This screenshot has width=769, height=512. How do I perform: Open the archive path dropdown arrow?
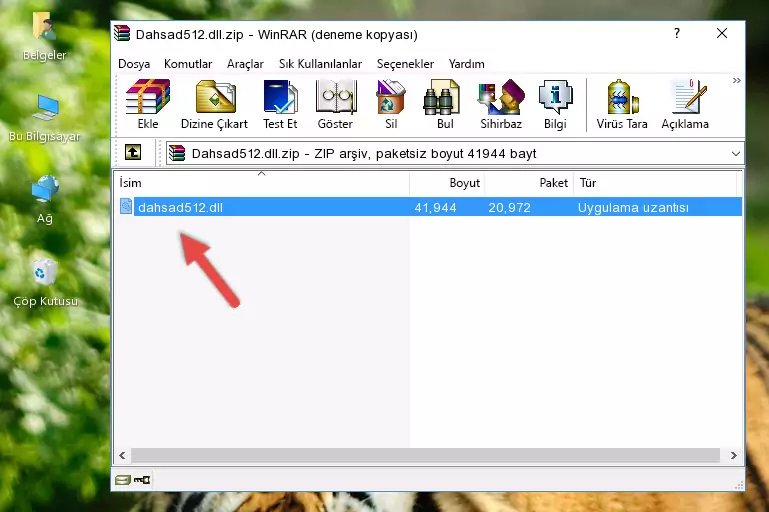point(736,154)
